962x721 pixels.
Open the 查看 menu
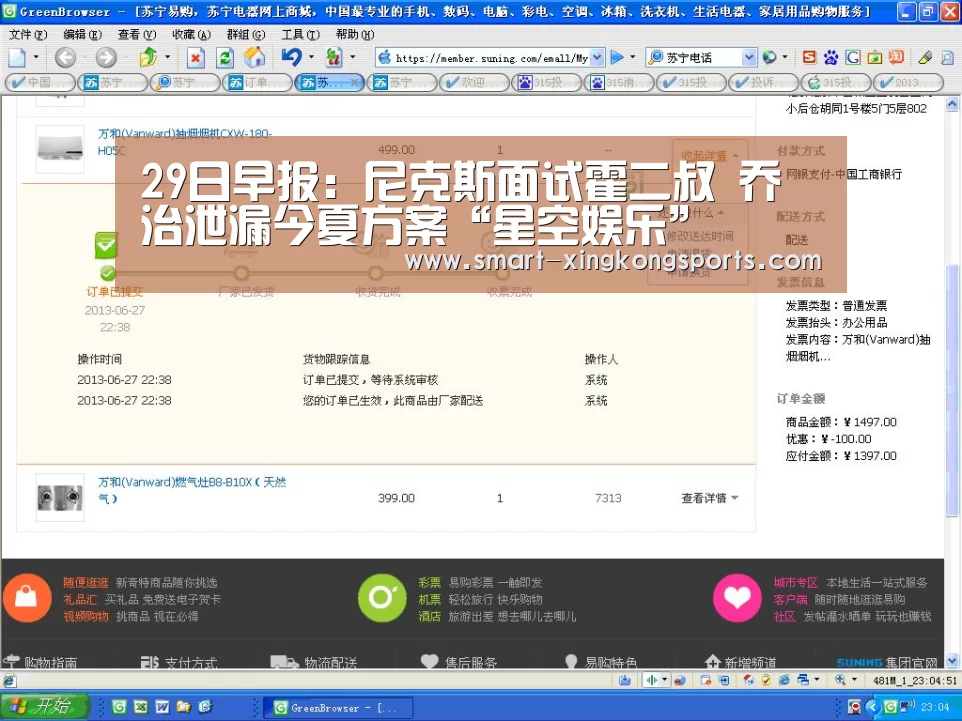[x=136, y=34]
